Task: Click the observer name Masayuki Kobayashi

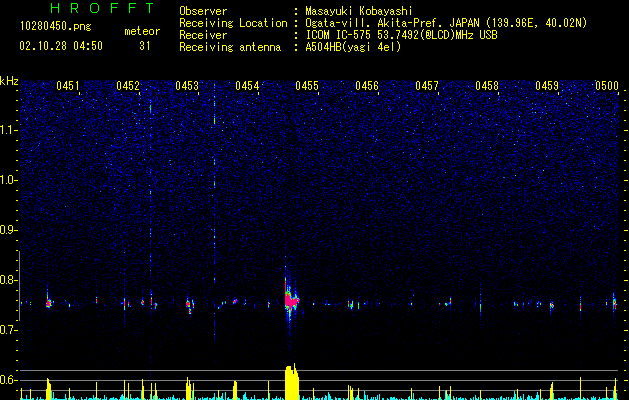Action: [359, 11]
